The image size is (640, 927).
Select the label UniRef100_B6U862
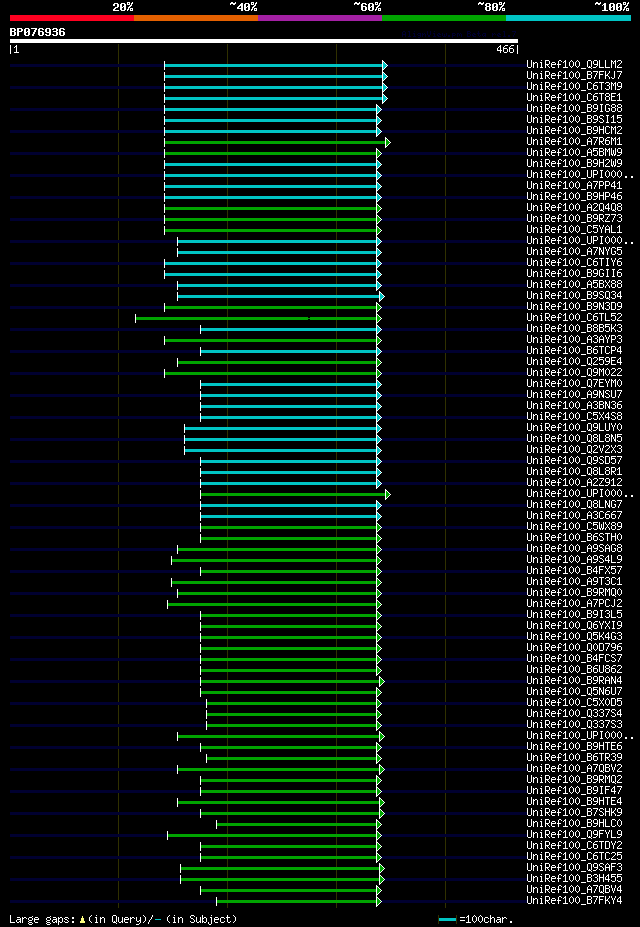(x=574, y=670)
